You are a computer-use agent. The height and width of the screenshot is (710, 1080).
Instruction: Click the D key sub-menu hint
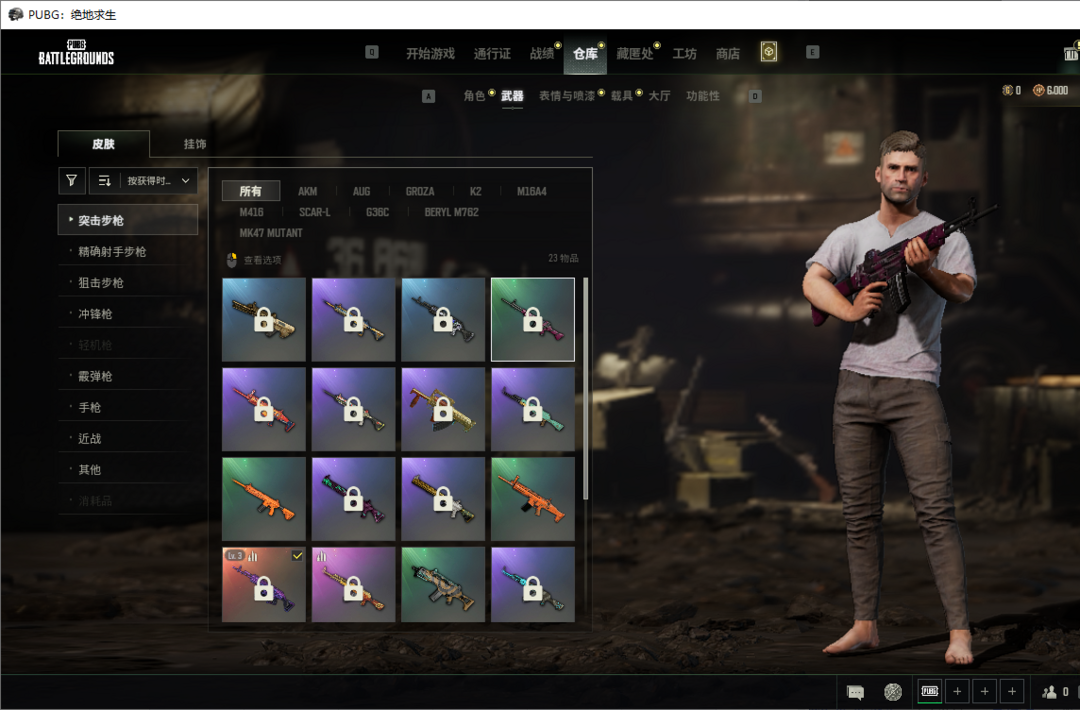(x=755, y=96)
